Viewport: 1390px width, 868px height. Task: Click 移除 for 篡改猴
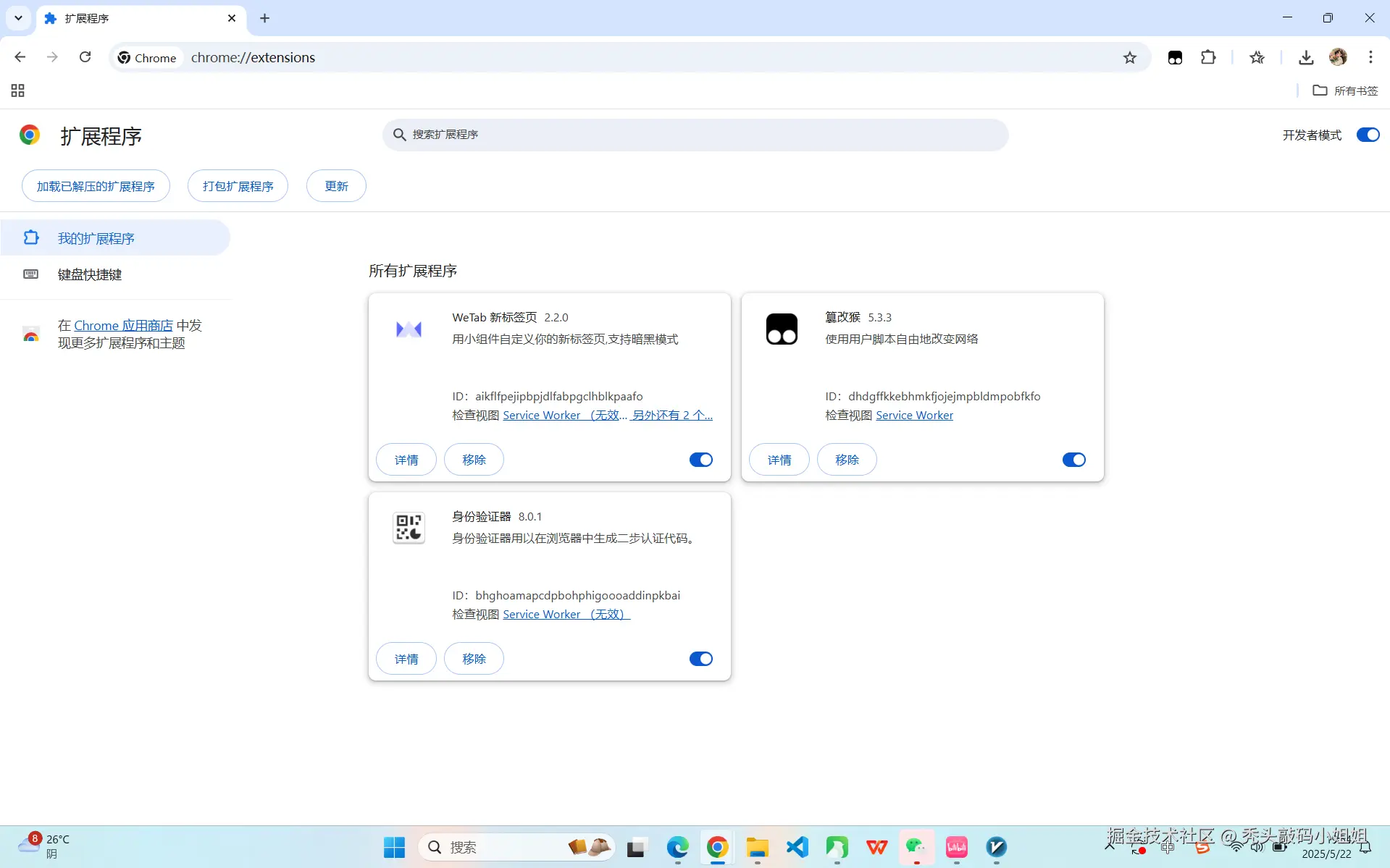[847, 460]
